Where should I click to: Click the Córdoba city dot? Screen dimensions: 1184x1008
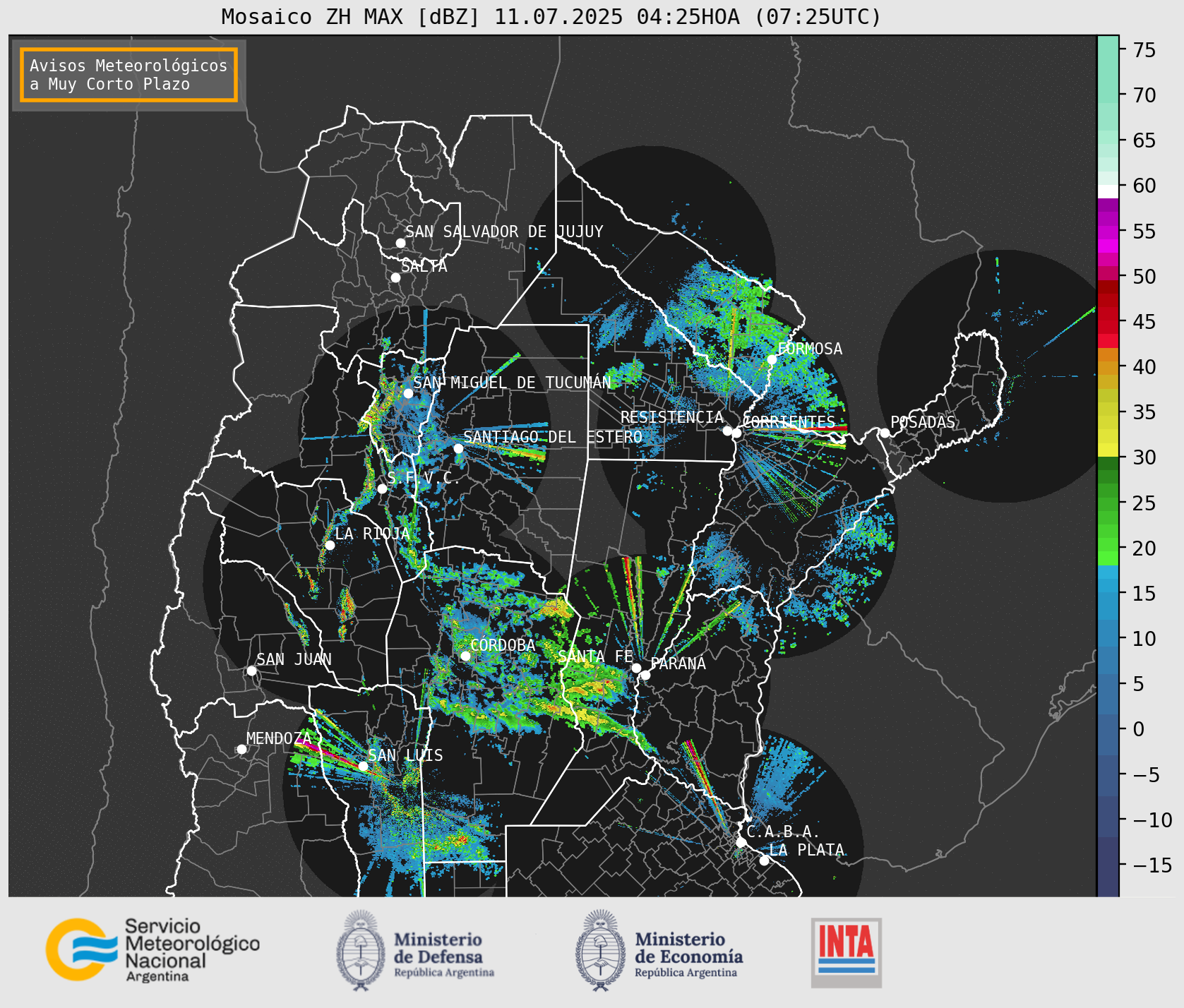(x=465, y=656)
